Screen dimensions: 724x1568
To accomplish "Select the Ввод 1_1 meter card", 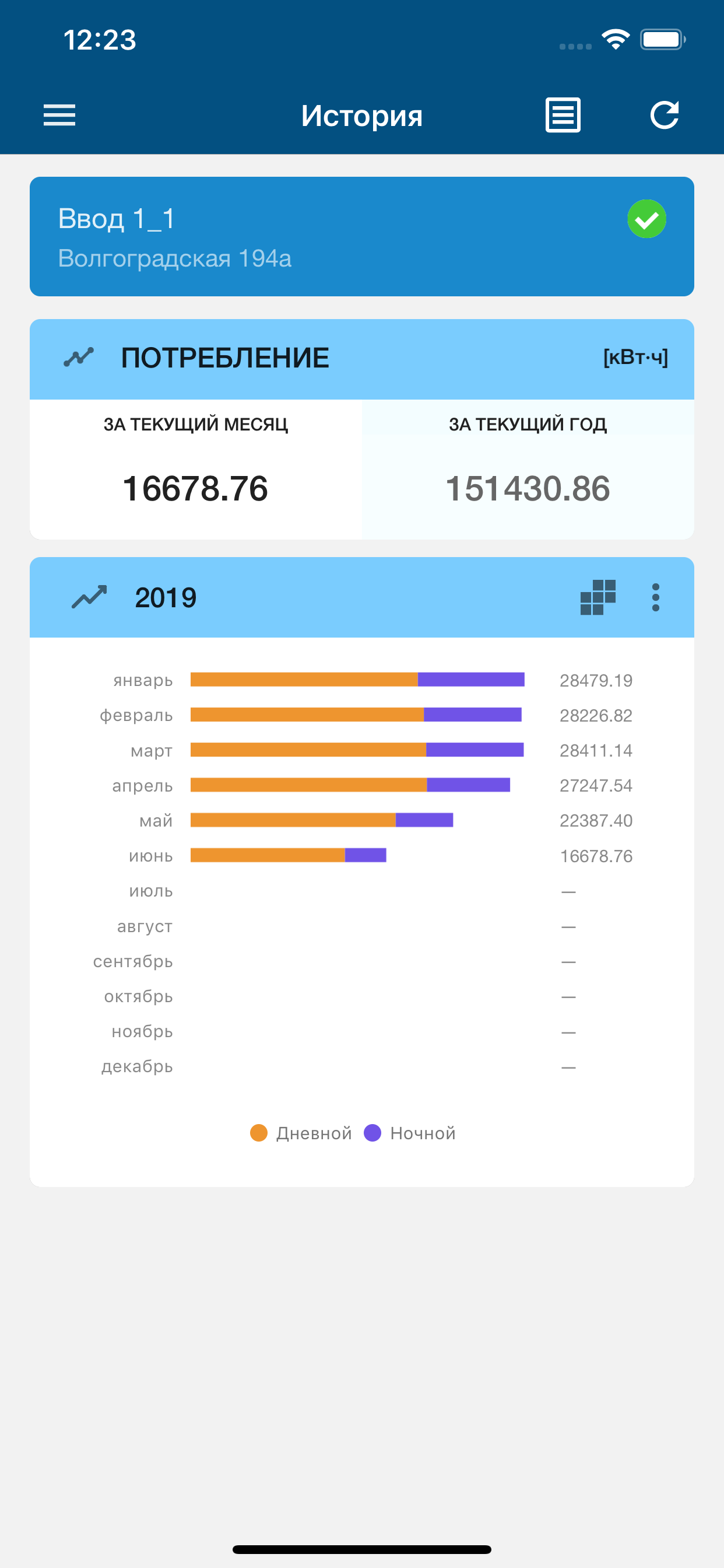I will 362,237.
